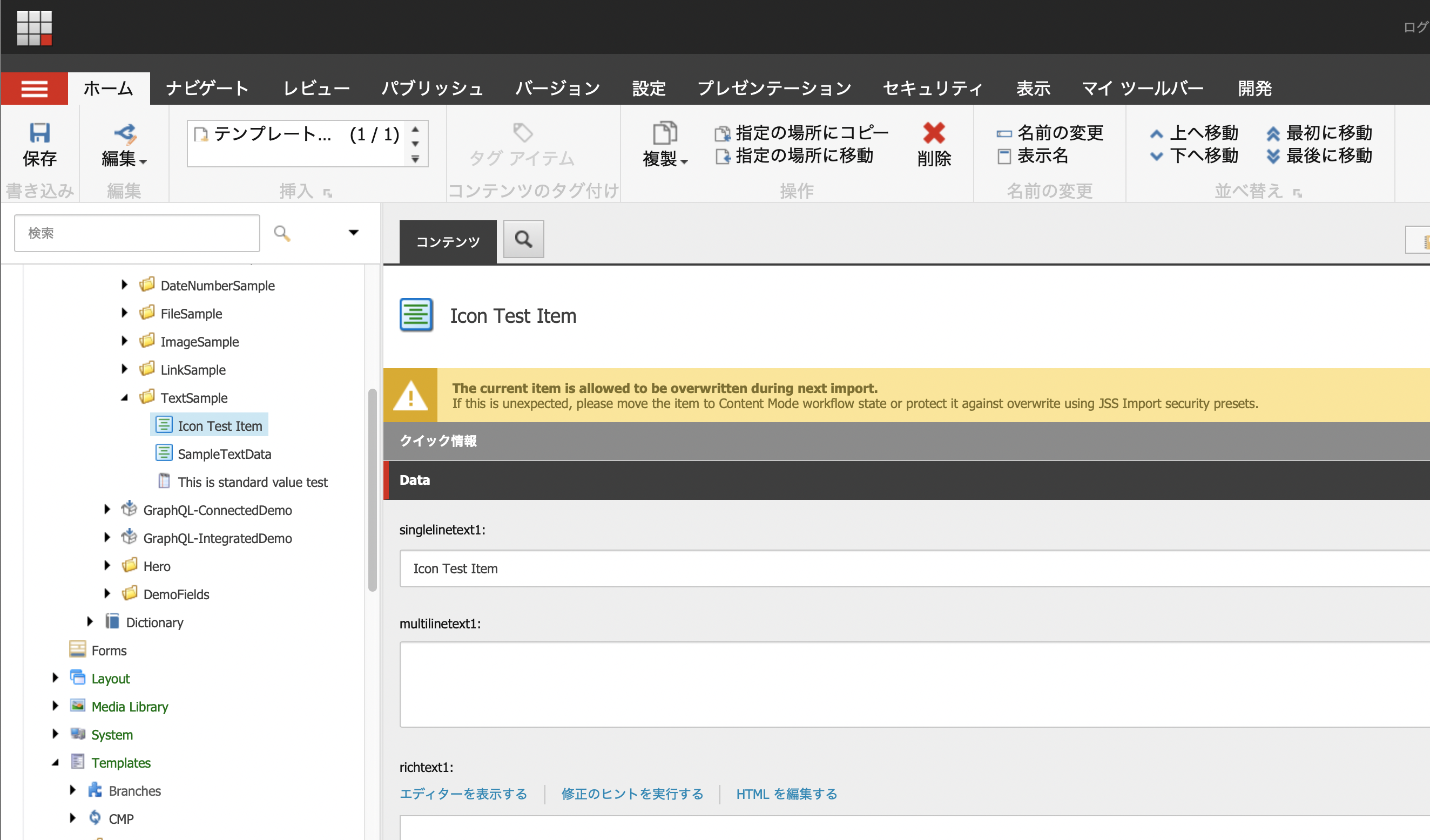Click the エディターを表示する link
Viewport: 1430px width, 840px height.
463,794
